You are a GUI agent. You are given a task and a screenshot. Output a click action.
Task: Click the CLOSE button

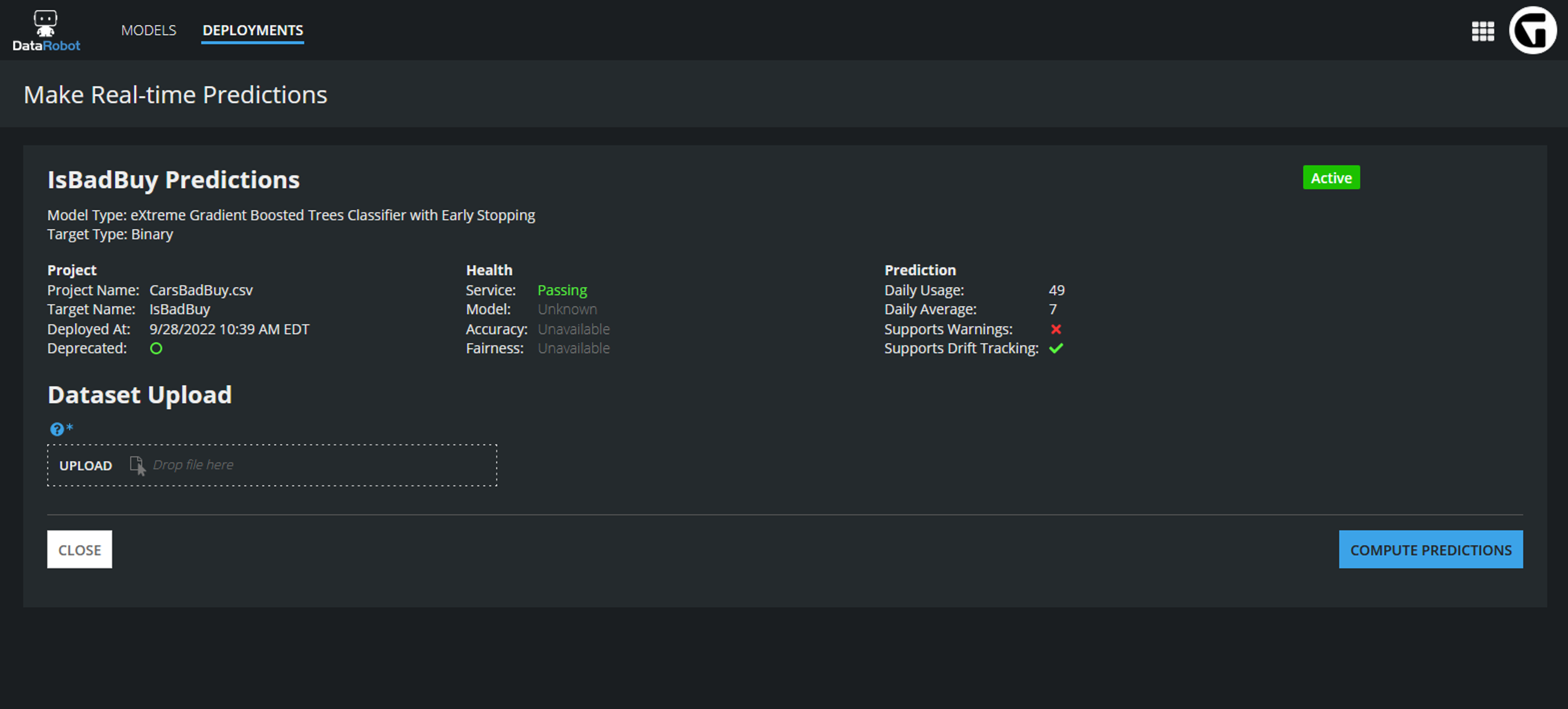click(80, 550)
